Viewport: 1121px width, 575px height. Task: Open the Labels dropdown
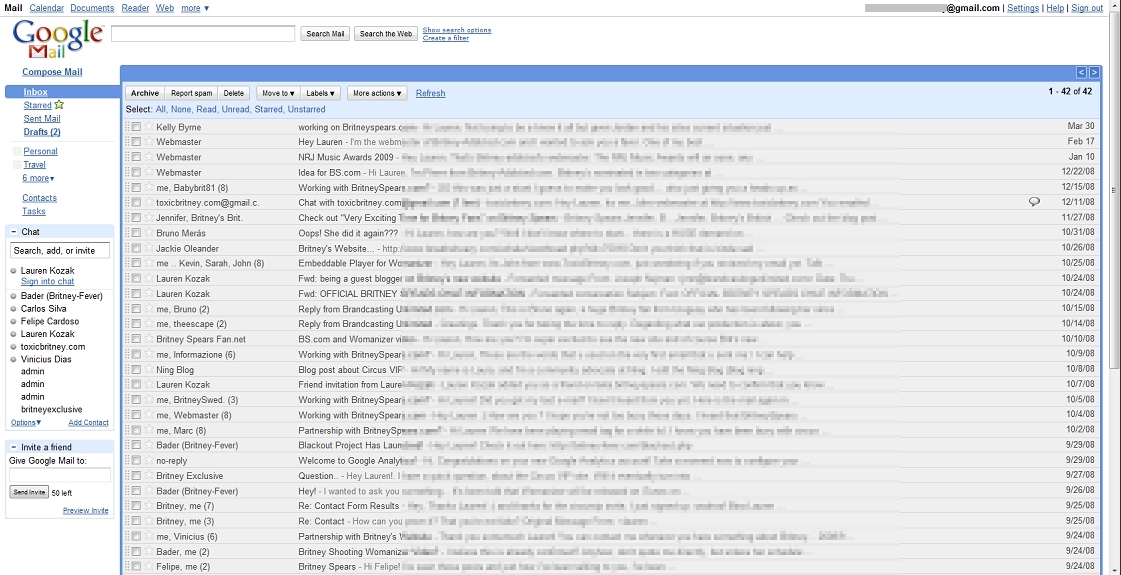320,93
